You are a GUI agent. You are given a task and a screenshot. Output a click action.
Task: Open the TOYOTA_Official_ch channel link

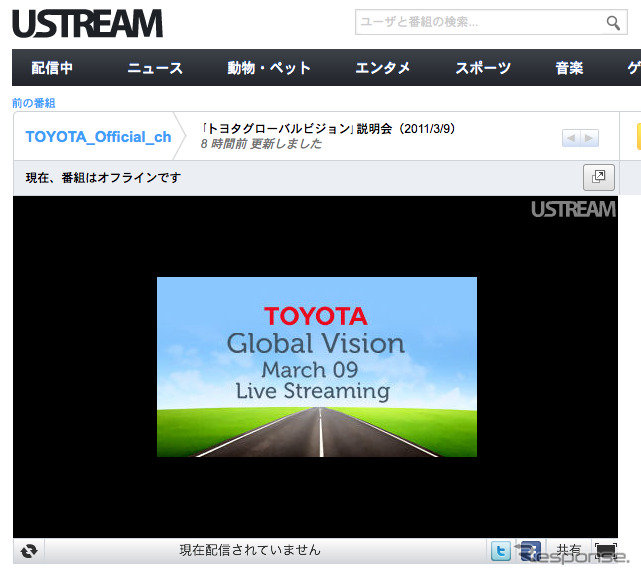(x=98, y=137)
